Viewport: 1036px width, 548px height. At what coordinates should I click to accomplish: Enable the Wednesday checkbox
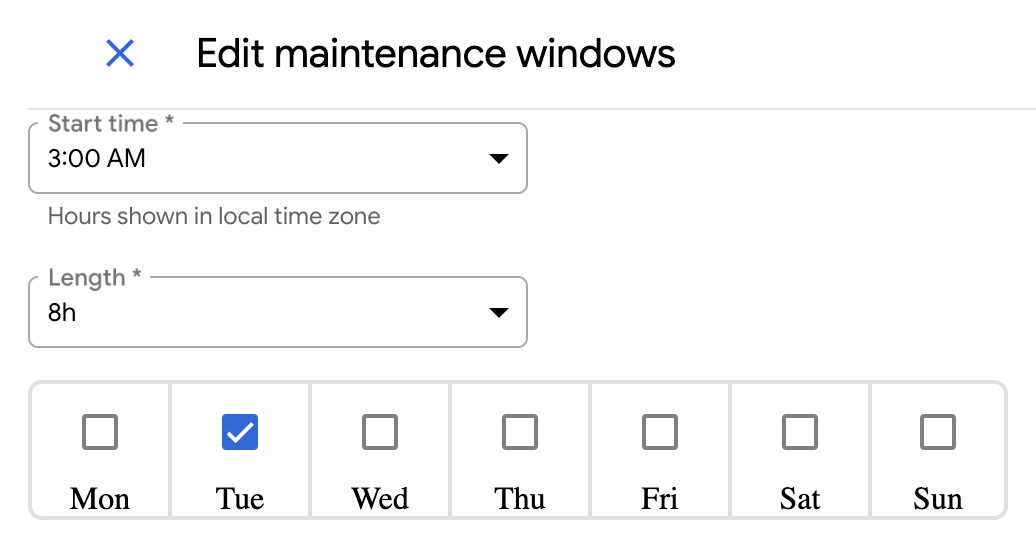380,432
